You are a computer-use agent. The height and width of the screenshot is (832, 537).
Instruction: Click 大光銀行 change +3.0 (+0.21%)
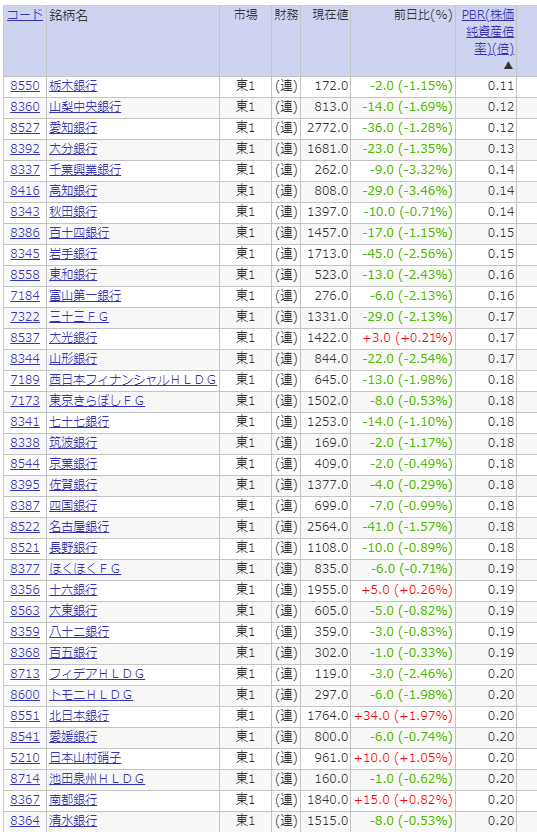[x=408, y=338]
